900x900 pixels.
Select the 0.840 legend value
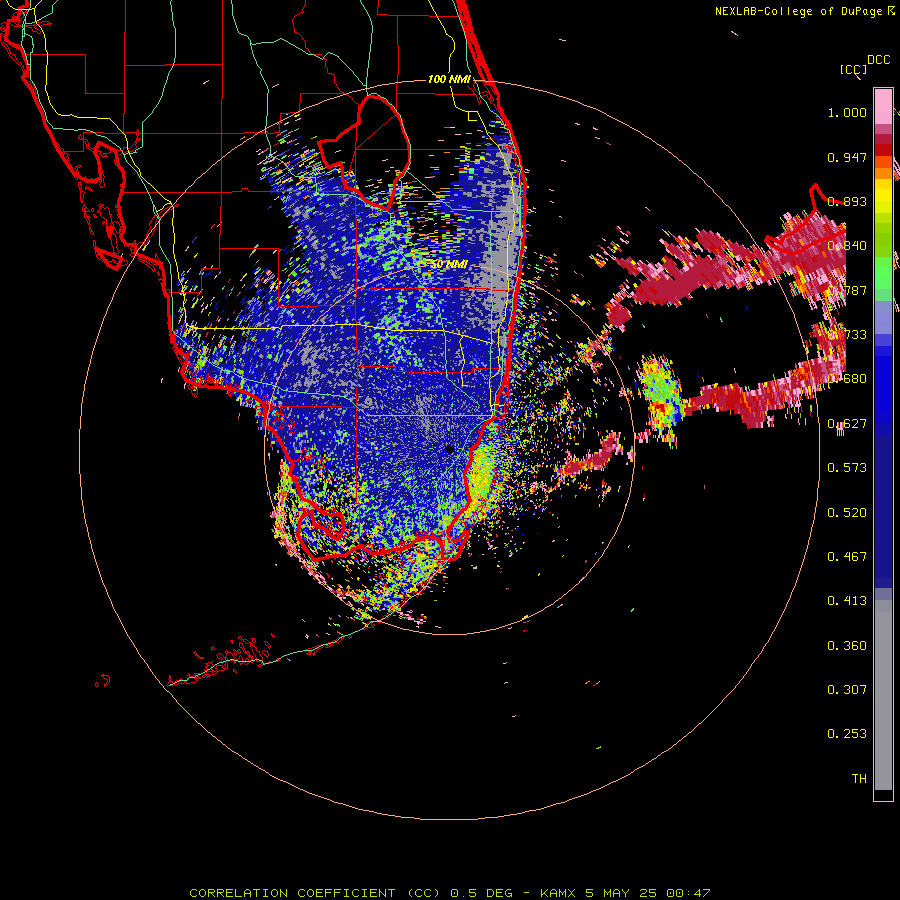coord(847,246)
